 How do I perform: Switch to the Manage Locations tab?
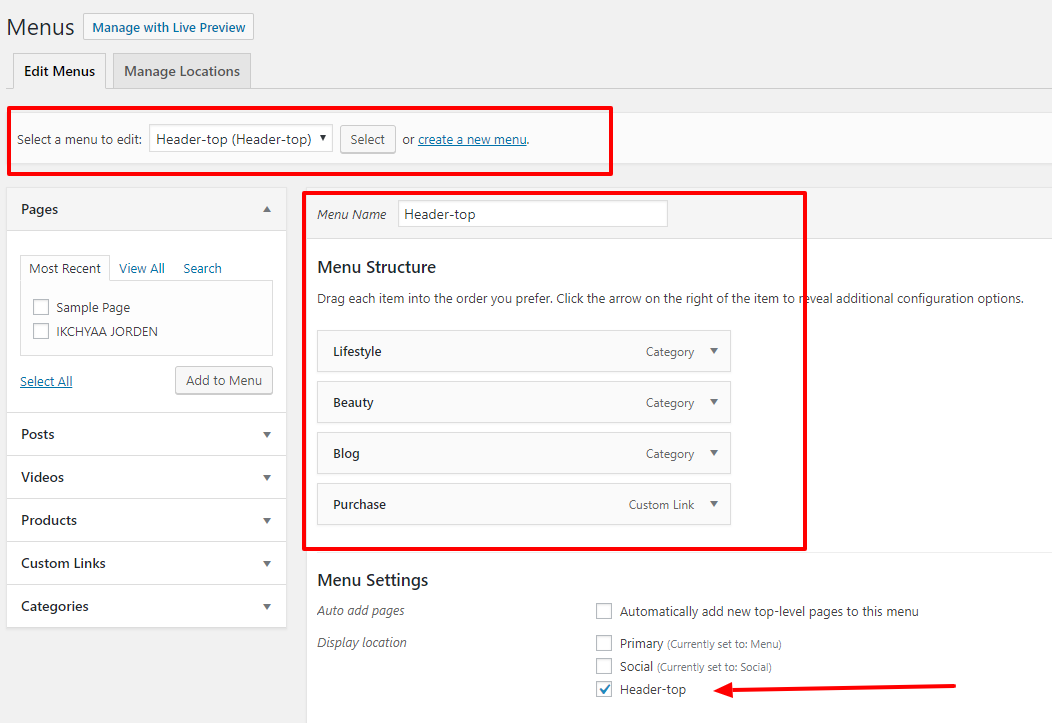[x=182, y=71]
